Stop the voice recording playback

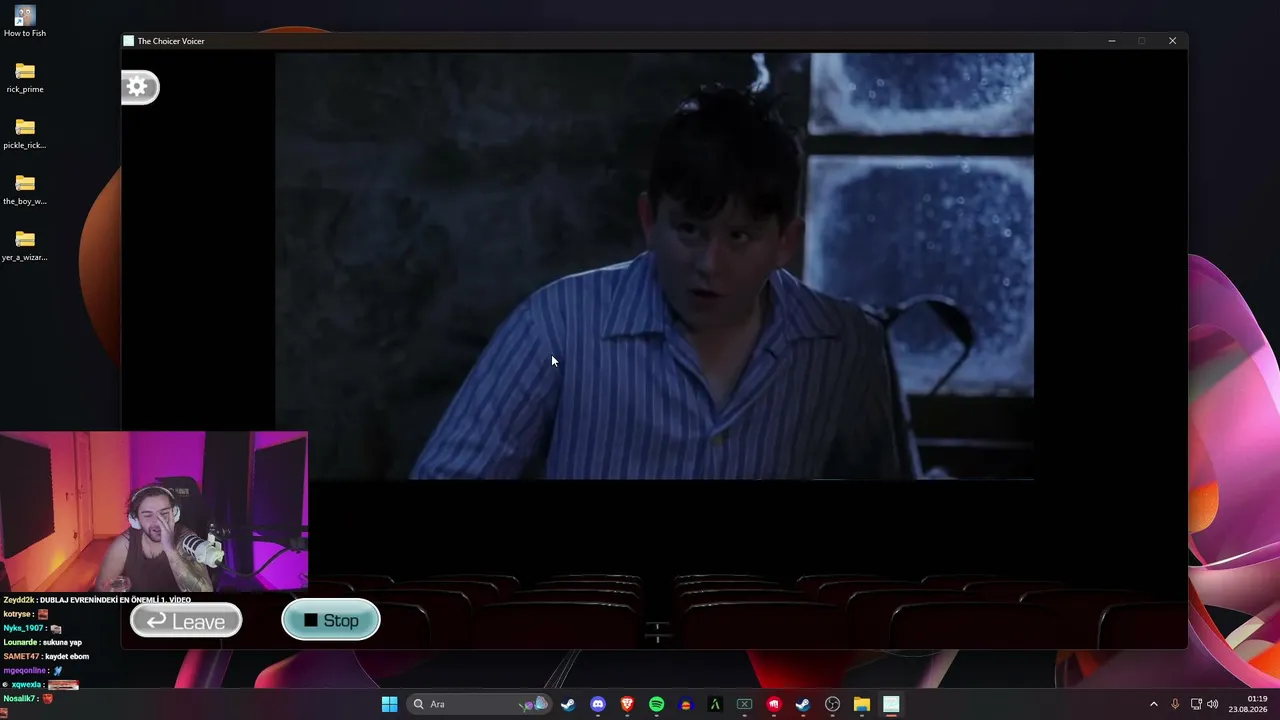click(x=331, y=621)
